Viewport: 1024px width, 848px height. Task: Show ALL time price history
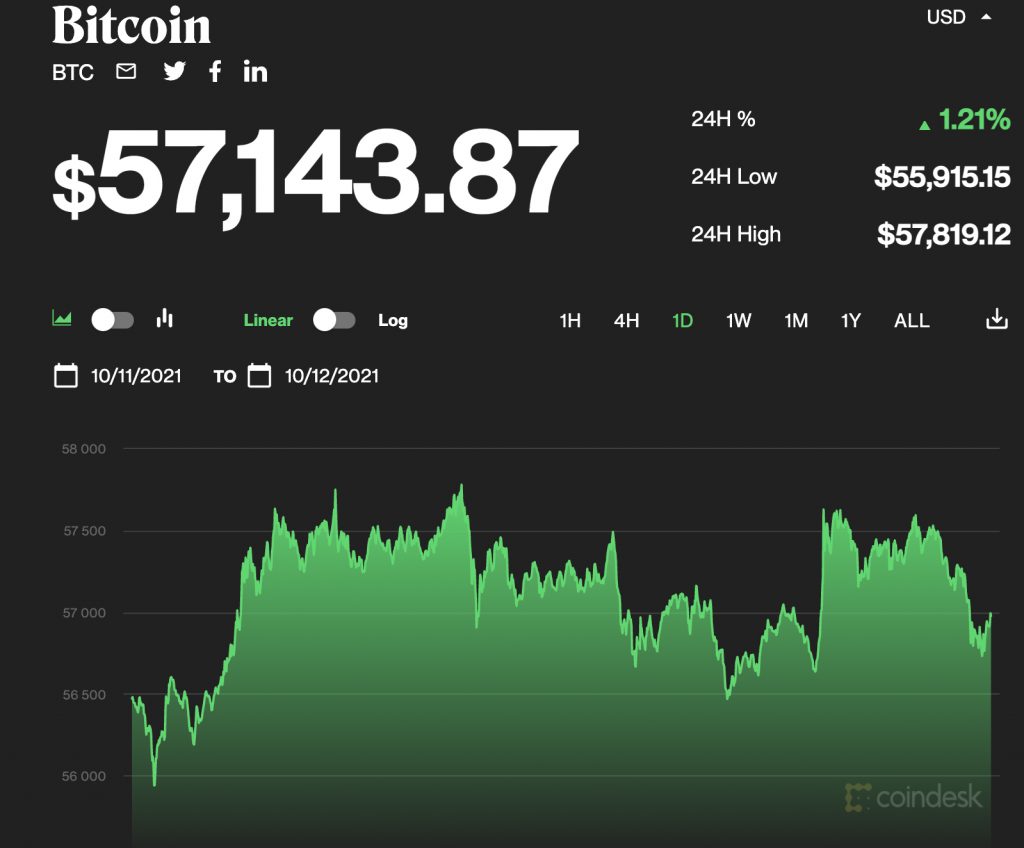click(x=911, y=321)
